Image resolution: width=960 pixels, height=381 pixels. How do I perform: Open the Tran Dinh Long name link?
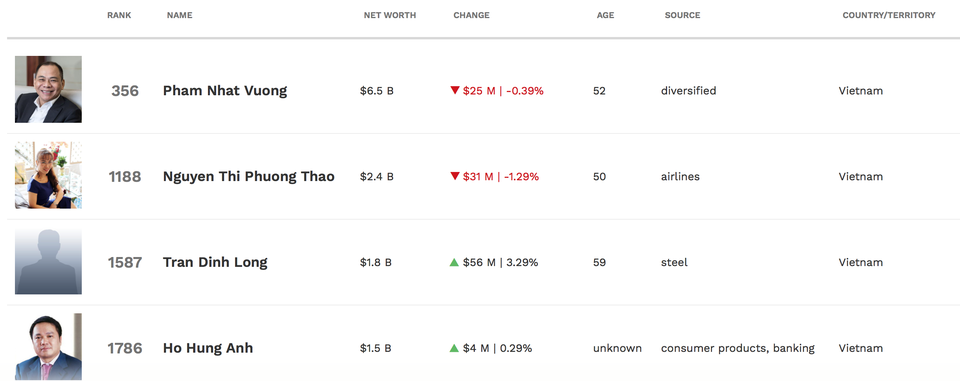click(x=215, y=263)
